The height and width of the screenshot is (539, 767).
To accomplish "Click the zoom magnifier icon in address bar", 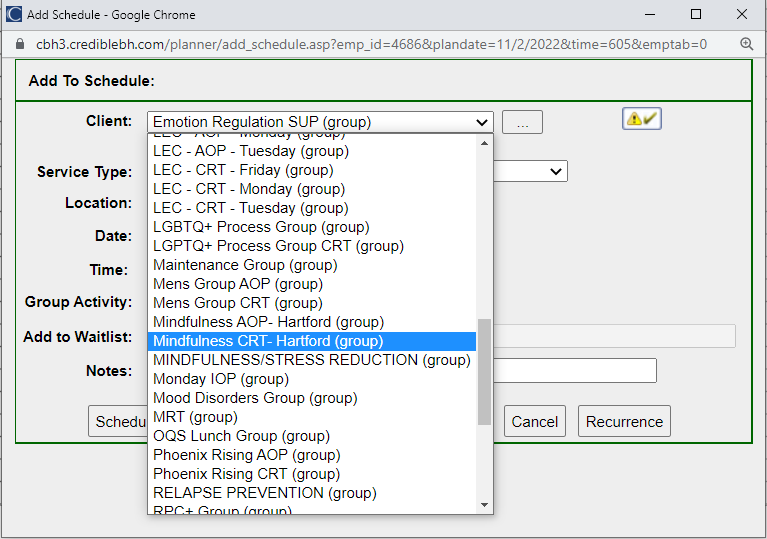I will pyautogui.click(x=746, y=44).
